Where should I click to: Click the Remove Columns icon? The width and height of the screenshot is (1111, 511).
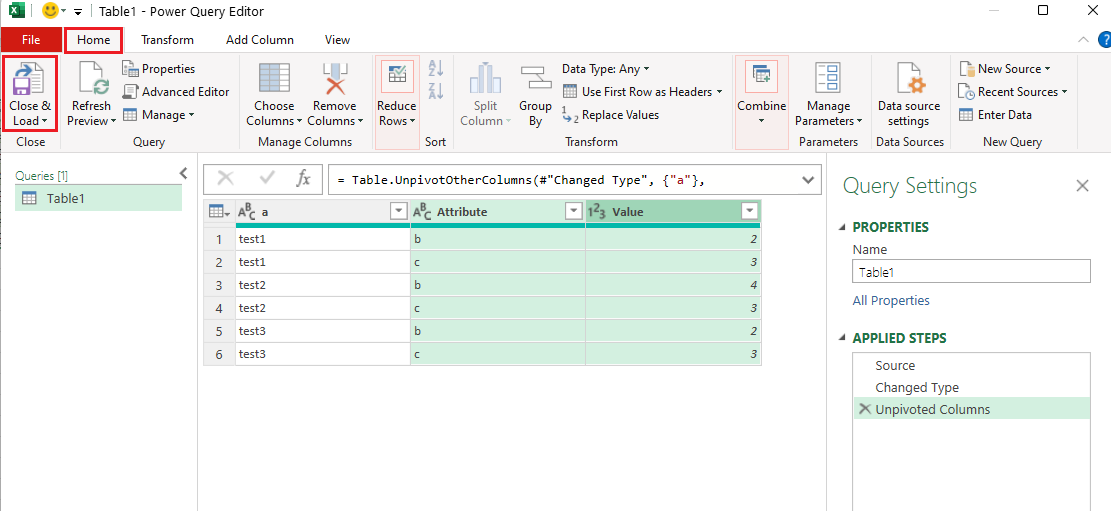334,79
